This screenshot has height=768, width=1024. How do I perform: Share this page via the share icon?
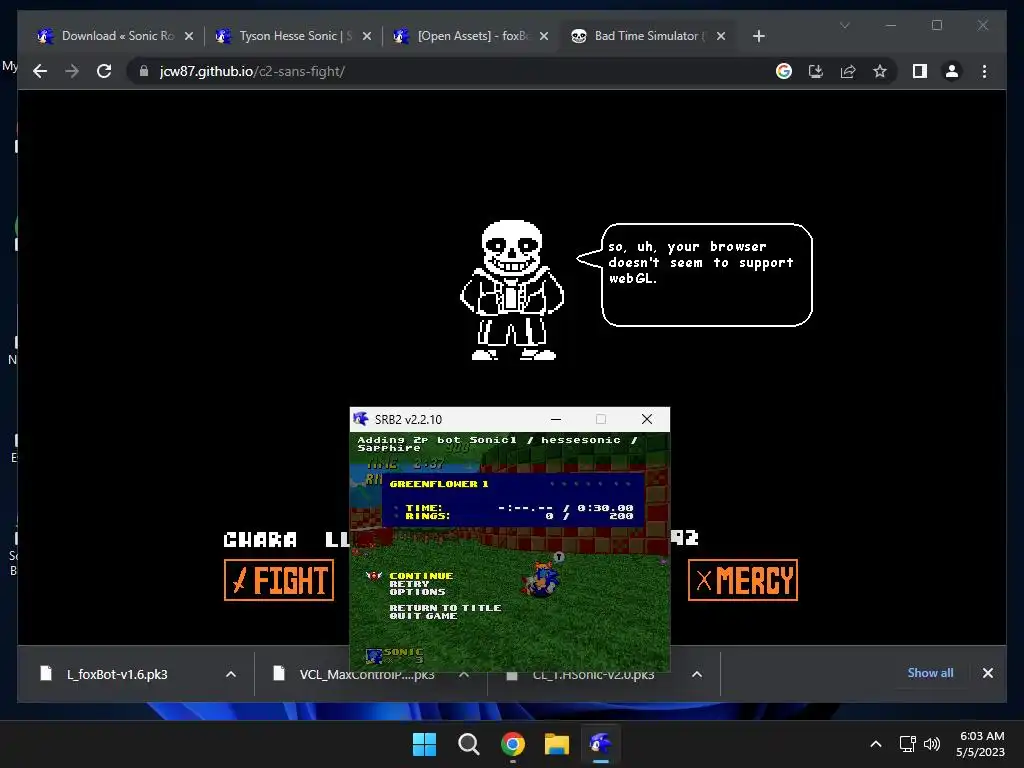(848, 71)
